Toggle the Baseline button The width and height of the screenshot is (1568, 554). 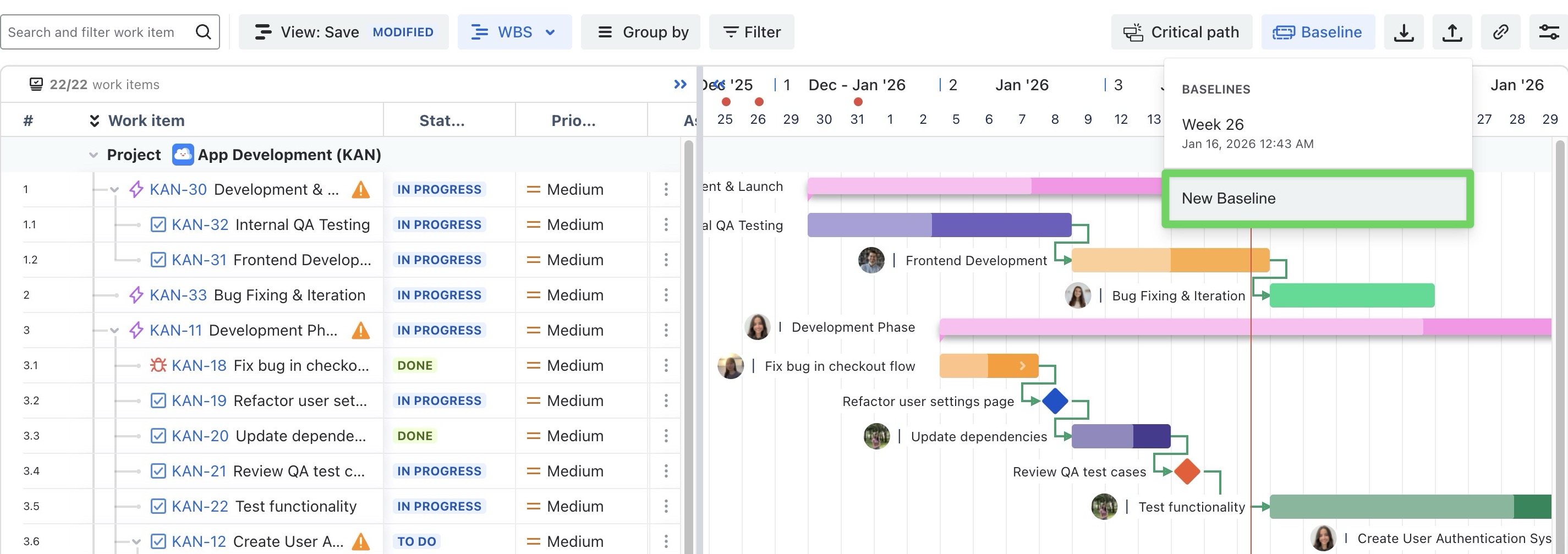click(1318, 32)
